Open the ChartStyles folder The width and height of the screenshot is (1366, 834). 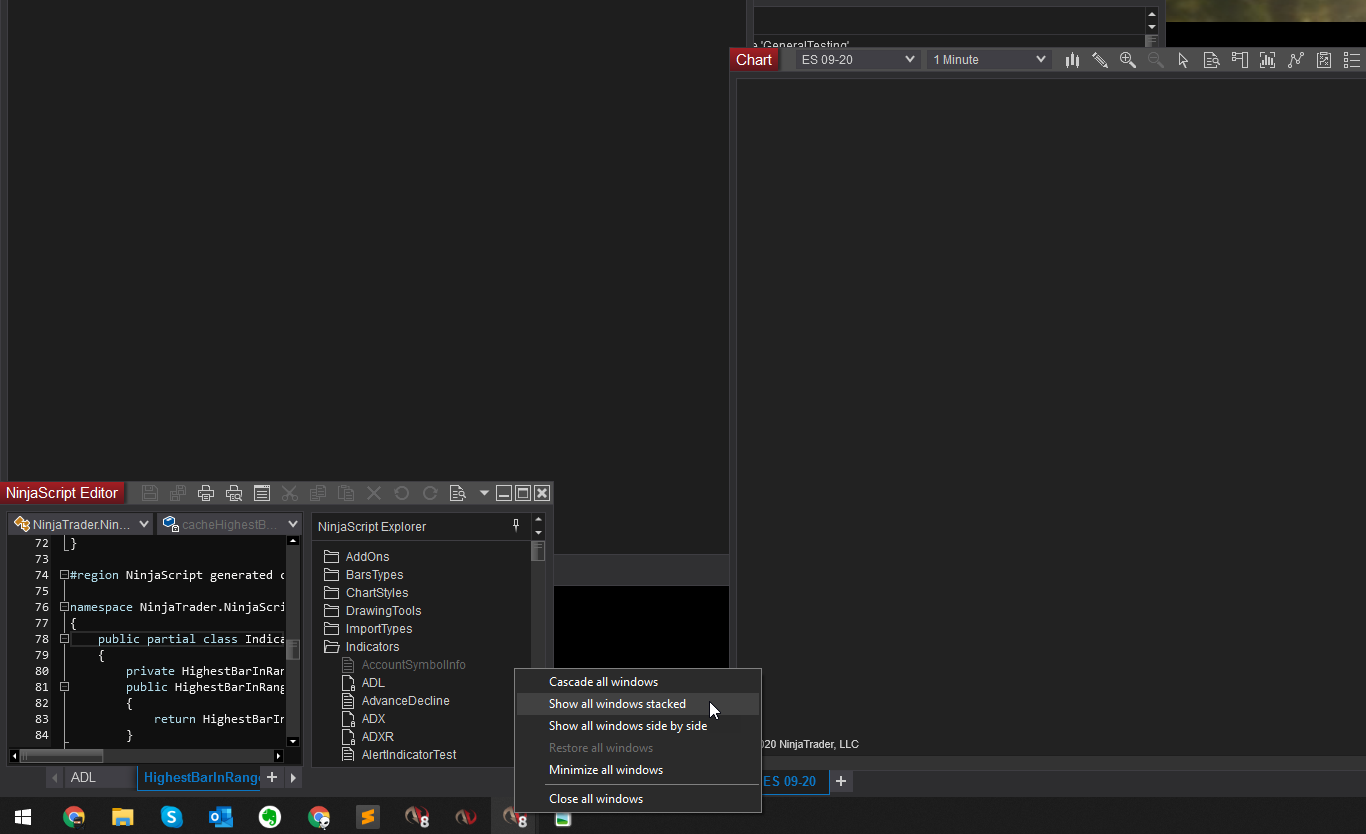coord(366,593)
